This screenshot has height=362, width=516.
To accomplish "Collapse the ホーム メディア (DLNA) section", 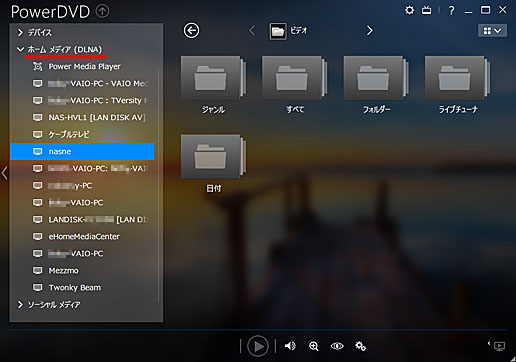I will pos(20,49).
